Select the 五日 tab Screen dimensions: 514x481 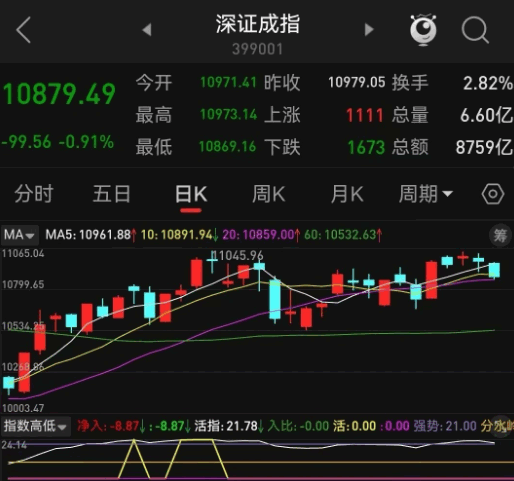tap(112, 194)
